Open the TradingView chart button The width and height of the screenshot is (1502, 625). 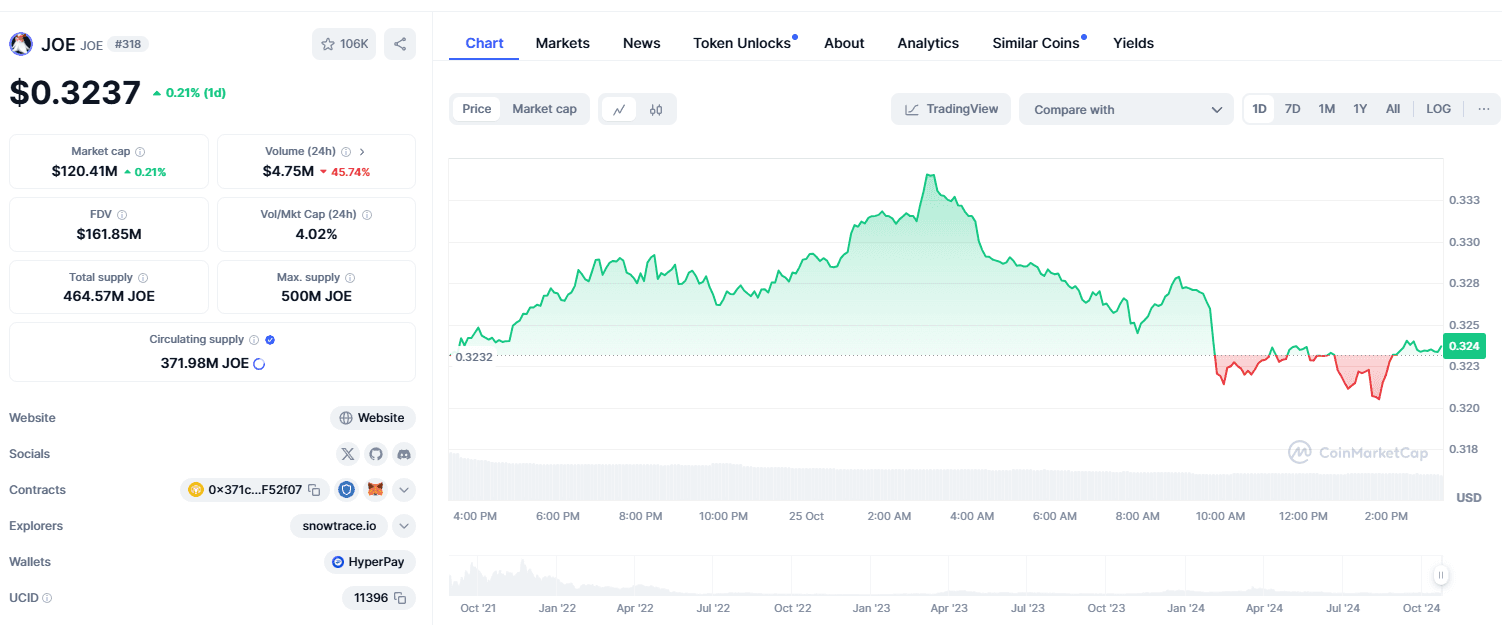click(951, 109)
